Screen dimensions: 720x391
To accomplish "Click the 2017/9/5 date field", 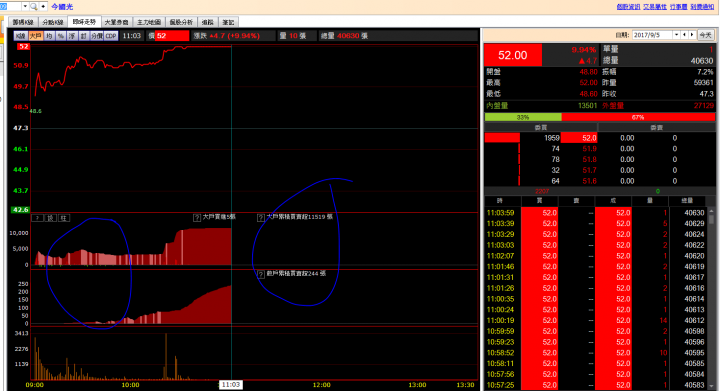I will click(x=652, y=35).
